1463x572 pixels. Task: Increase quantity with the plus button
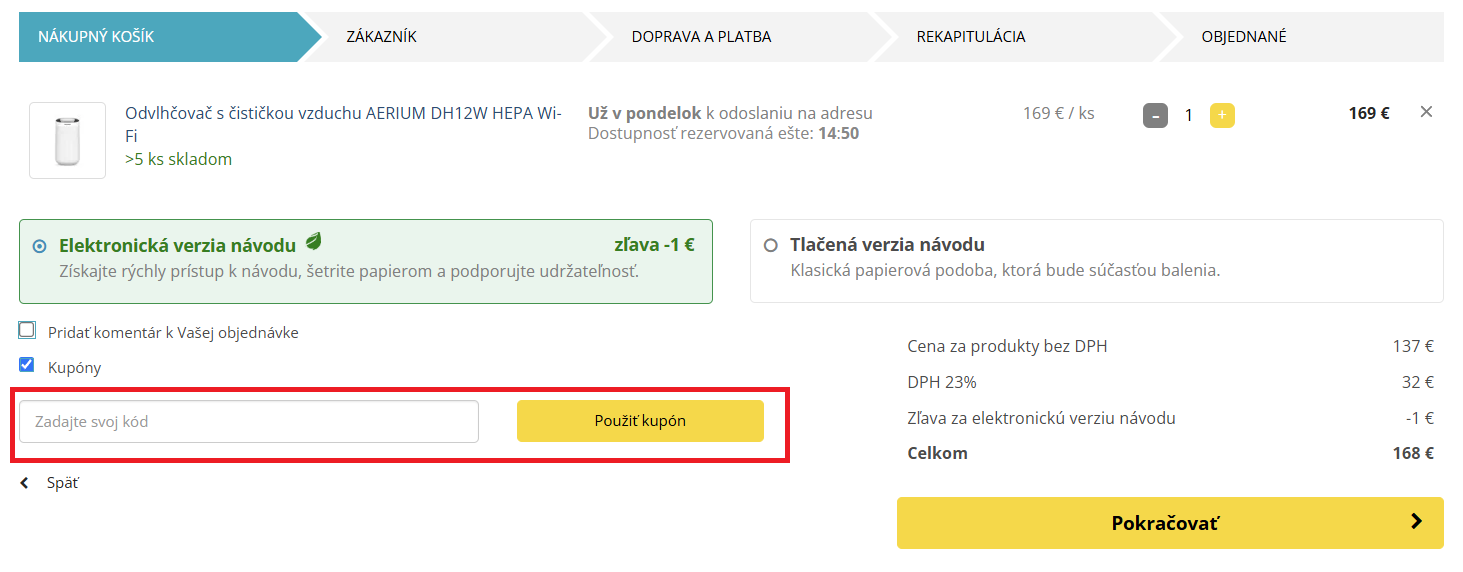(1222, 115)
